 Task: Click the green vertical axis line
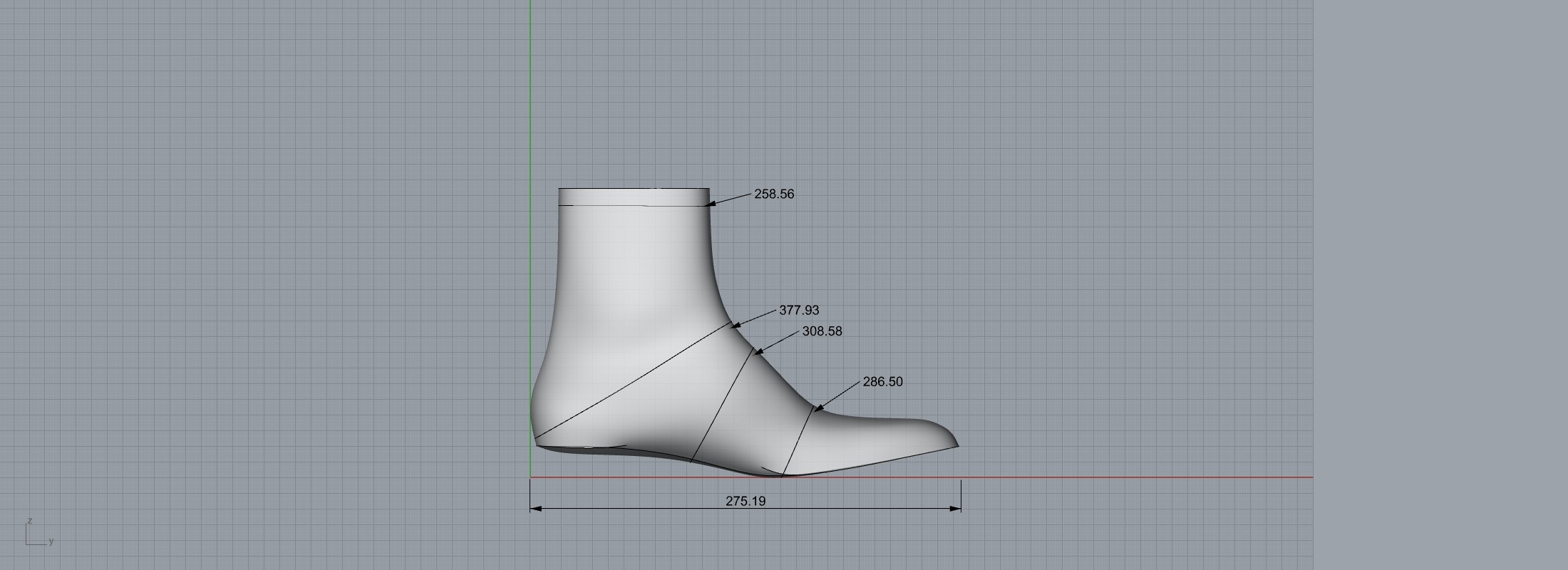click(x=530, y=142)
